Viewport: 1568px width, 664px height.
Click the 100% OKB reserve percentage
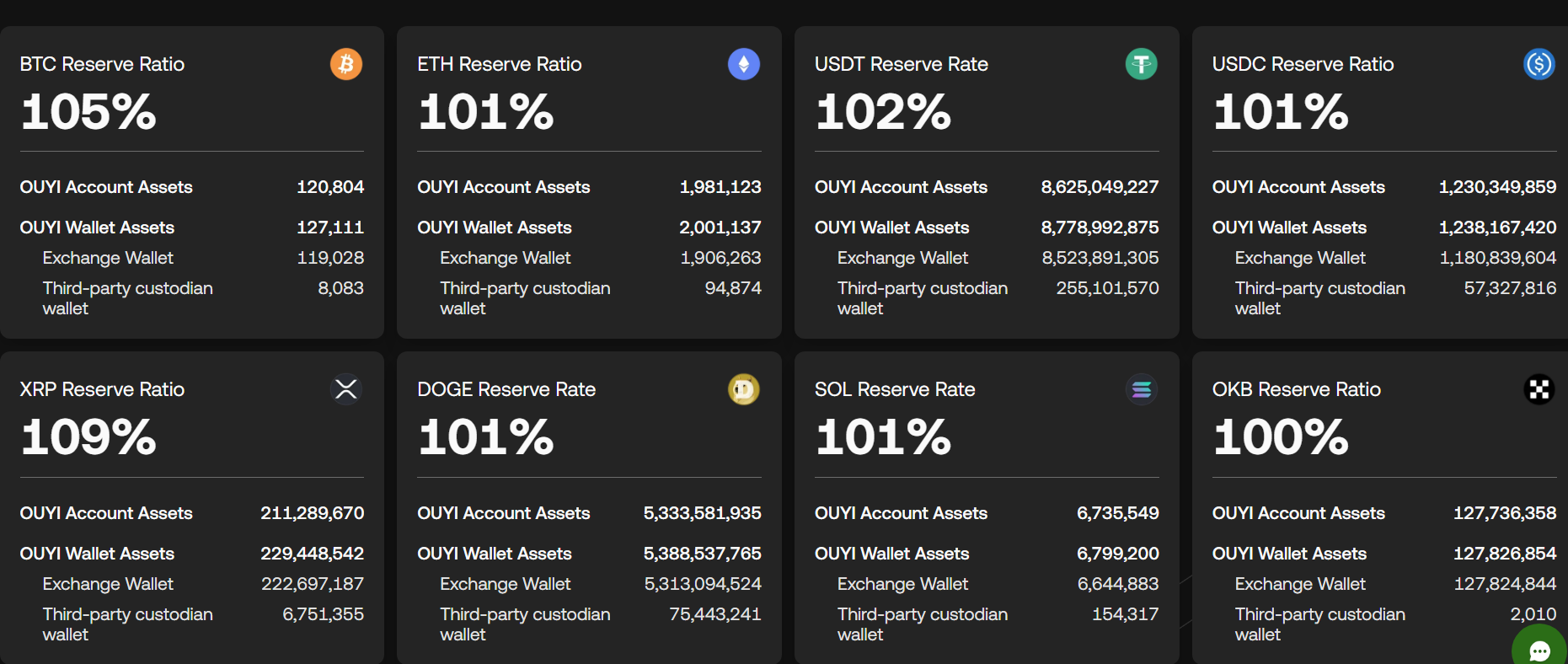pyautogui.click(x=1281, y=437)
